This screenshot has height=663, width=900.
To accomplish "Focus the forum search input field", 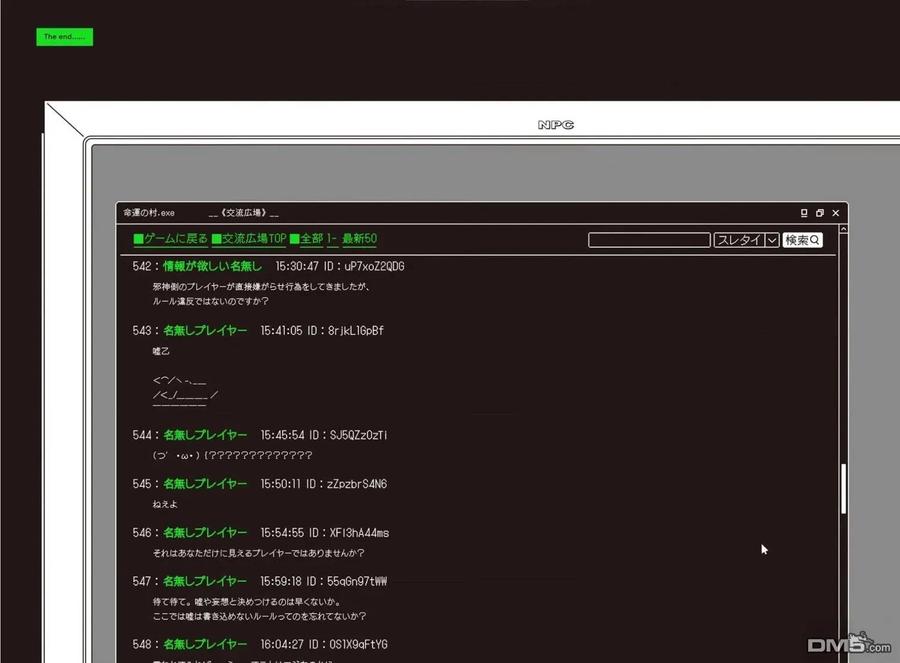I will point(649,240).
